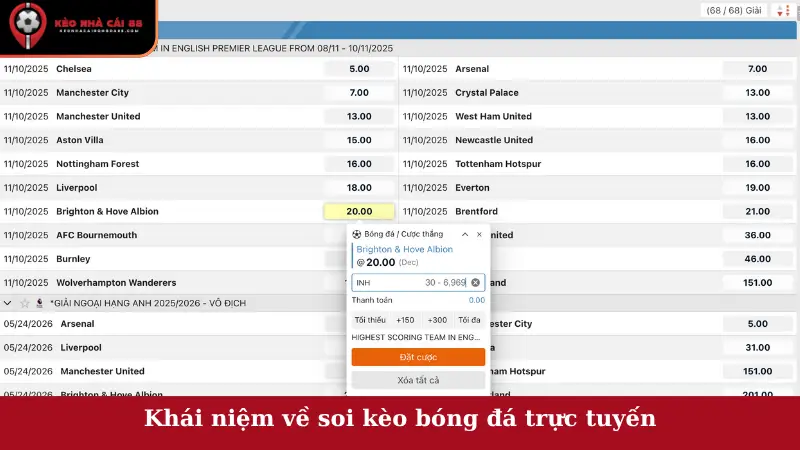Pick West Ham United odds 13.00
This screenshot has height=450, width=800.
click(x=758, y=116)
